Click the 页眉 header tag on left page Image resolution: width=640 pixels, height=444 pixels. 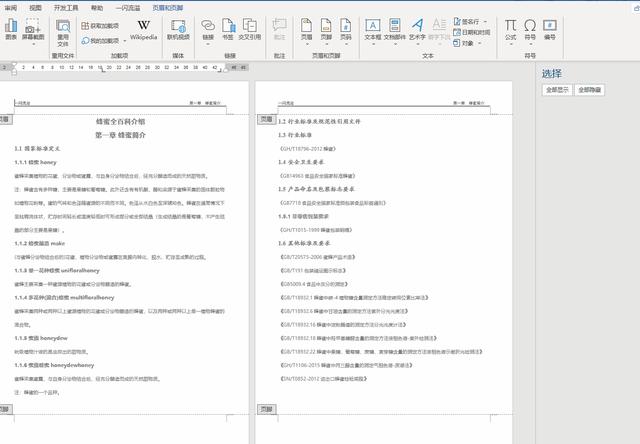(x=5, y=119)
